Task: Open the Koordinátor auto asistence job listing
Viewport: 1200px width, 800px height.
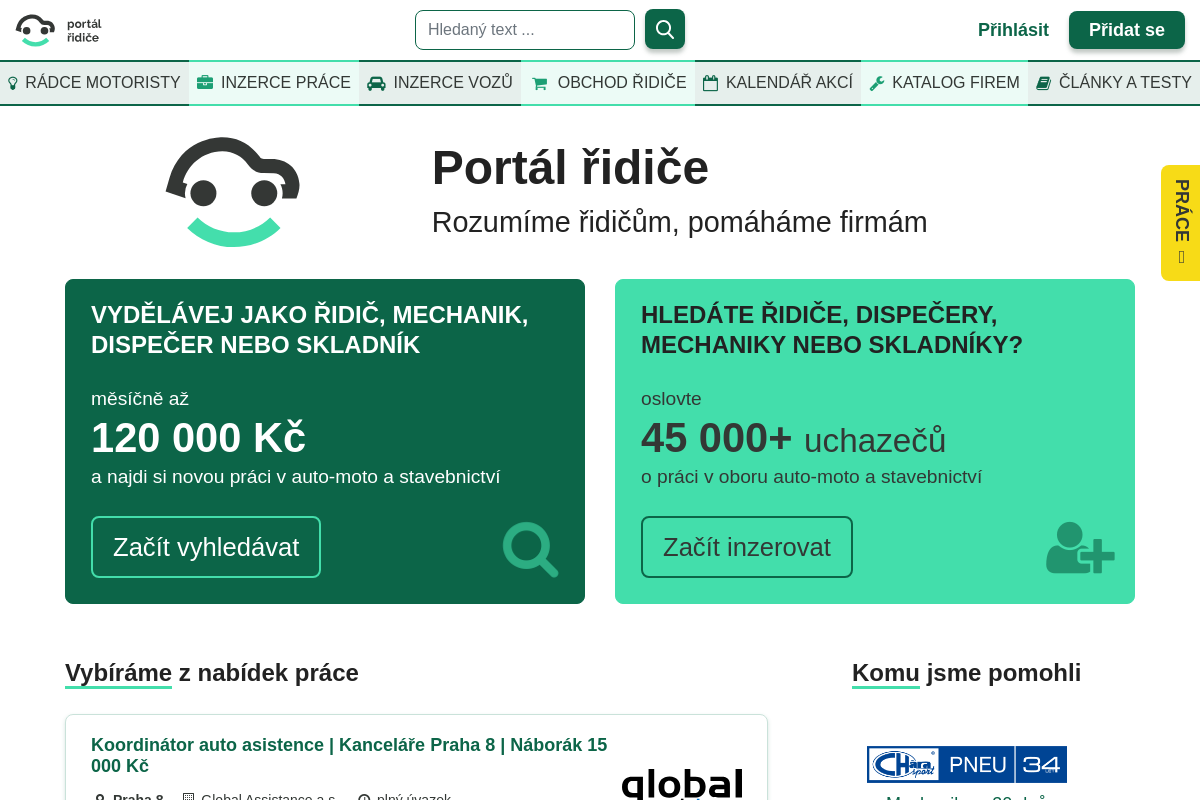Action: pos(349,756)
